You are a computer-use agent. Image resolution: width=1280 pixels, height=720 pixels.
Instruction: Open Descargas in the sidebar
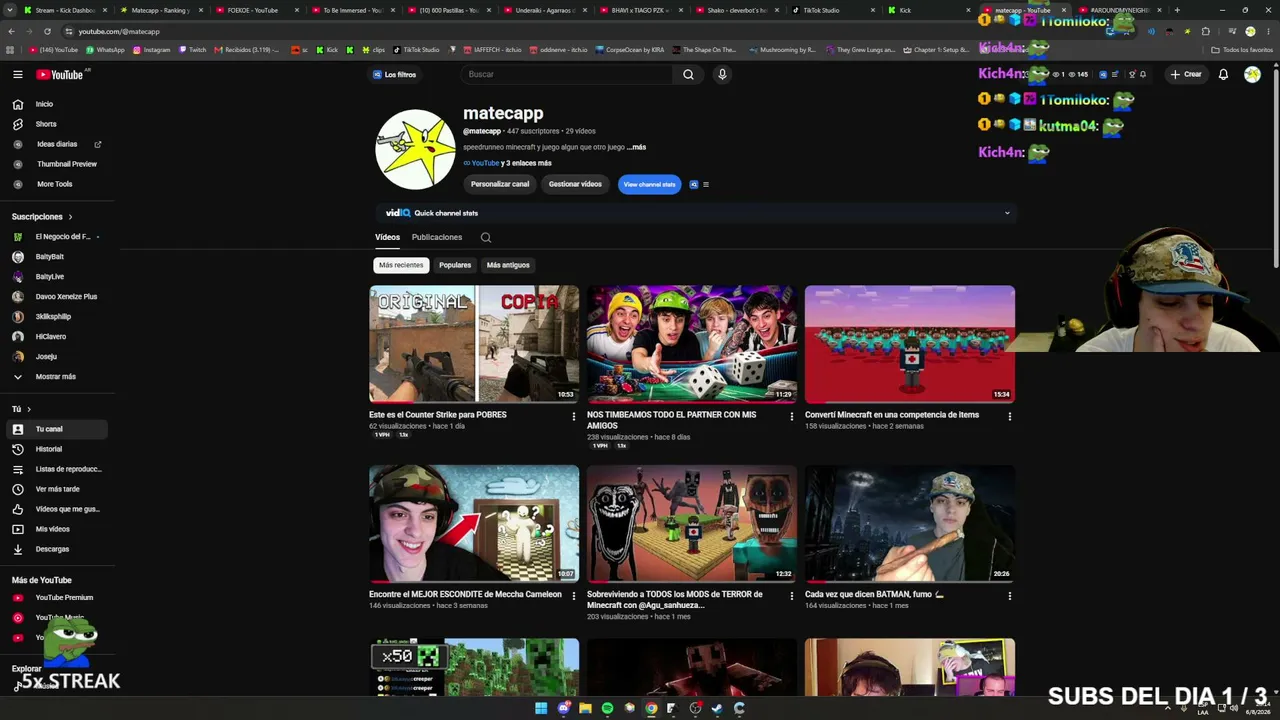point(56,549)
